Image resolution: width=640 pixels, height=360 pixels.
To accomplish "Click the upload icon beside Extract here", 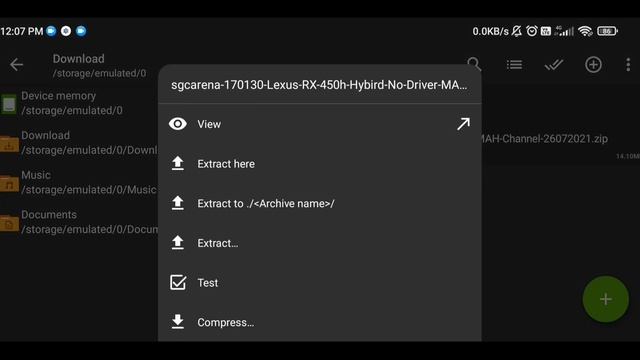I will click(178, 163).
